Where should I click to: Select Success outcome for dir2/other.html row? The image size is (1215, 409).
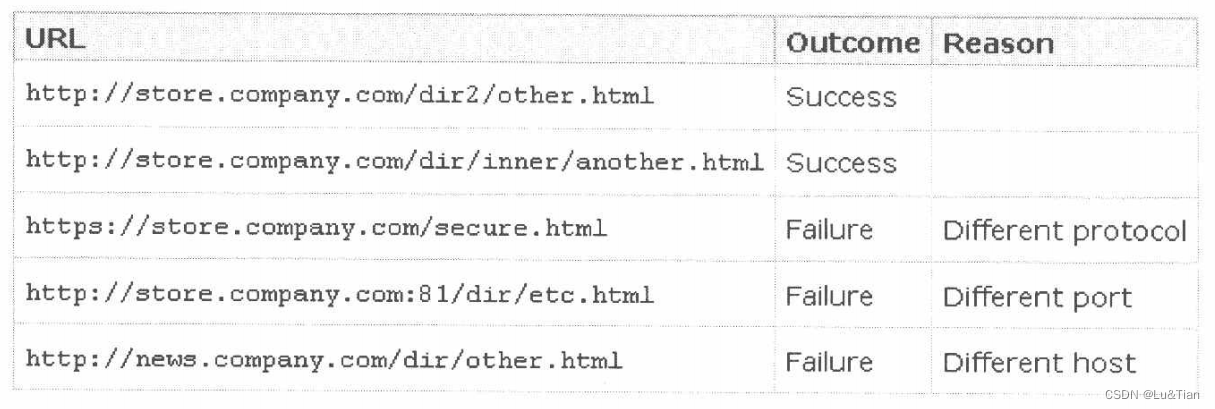point(841,97)
